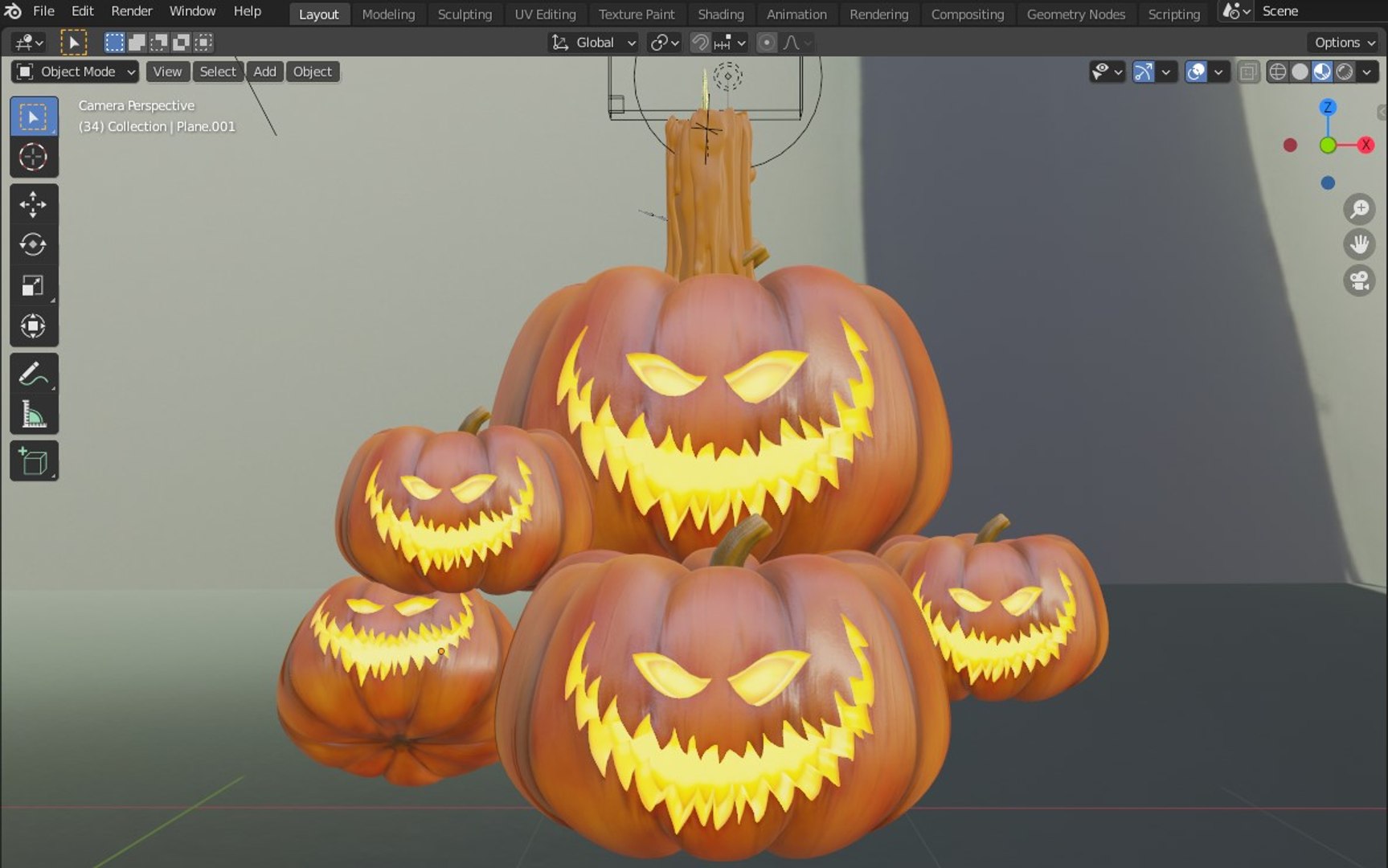Select the Annotate pencil tool
1388x868 pixels.
tap(34, 374)
